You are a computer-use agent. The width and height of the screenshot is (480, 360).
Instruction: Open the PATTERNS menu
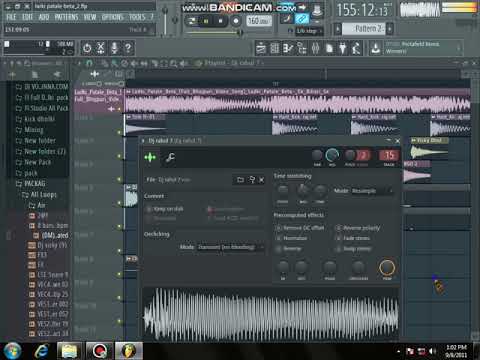pyautogui.click(x=66, y=17)
